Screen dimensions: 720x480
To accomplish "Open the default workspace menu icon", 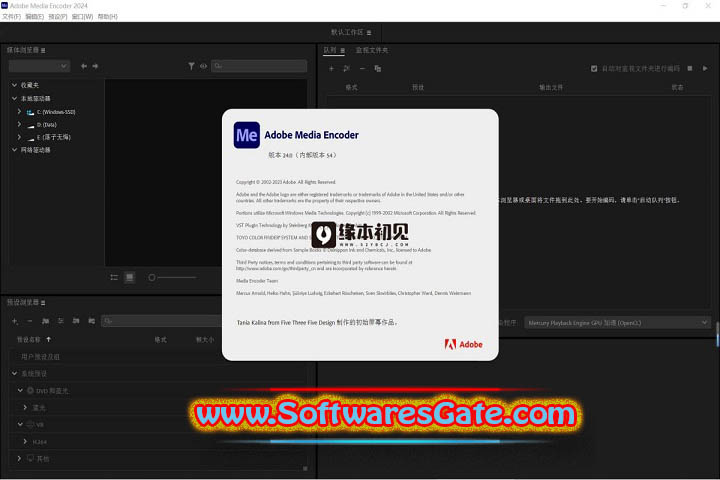I will (x=369, y=33).
